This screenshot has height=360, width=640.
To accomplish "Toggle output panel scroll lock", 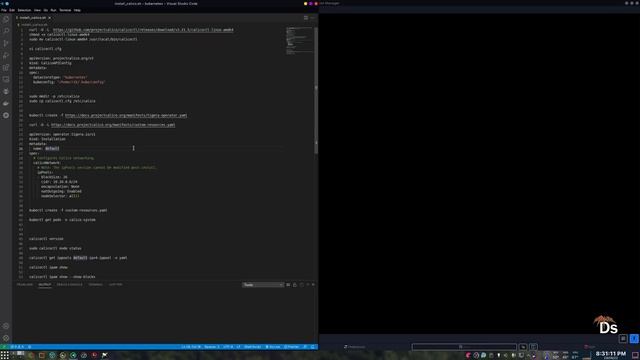I will [x=295, y=284].
